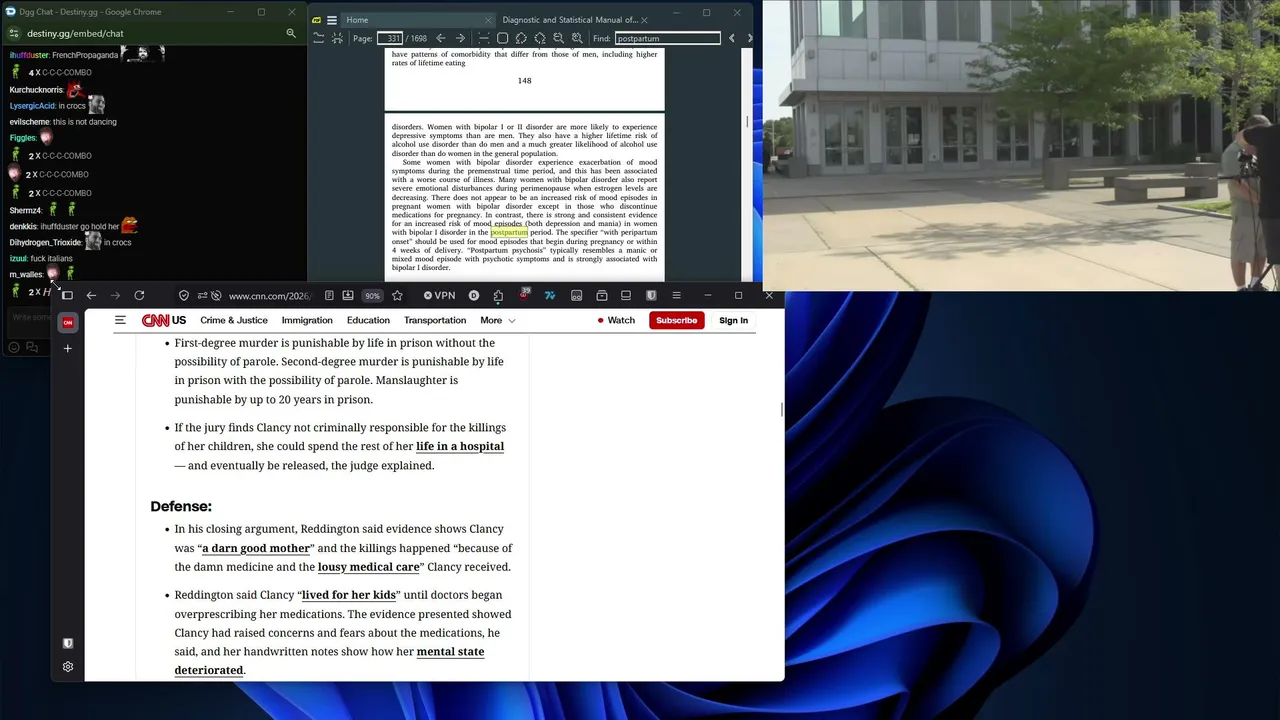Viewport: 1280px width, 720px height.
Task: Reload the CNN page
Action: coord(139,295)
